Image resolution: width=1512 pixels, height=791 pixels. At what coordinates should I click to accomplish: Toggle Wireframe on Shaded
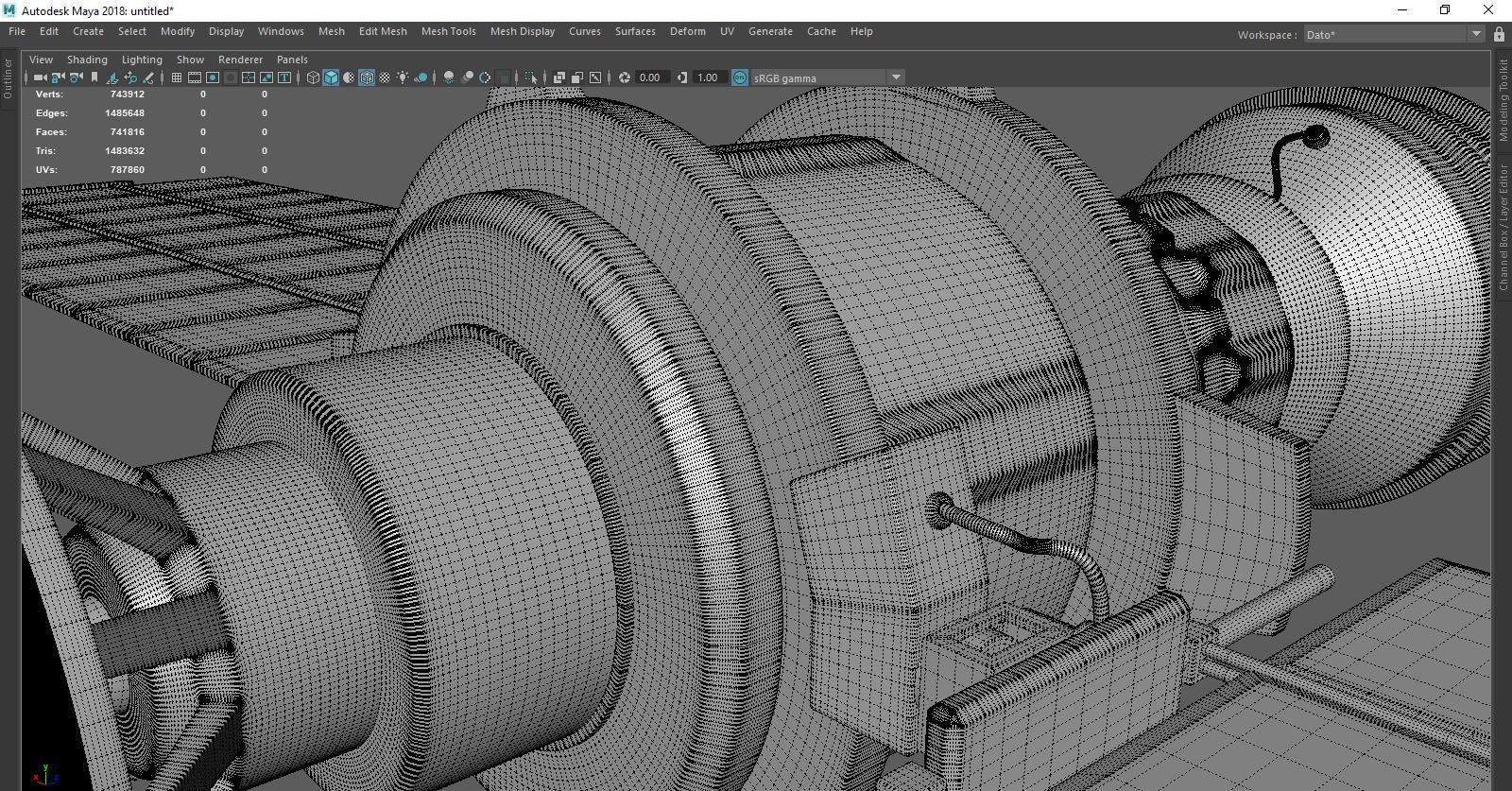pos(367,77)
